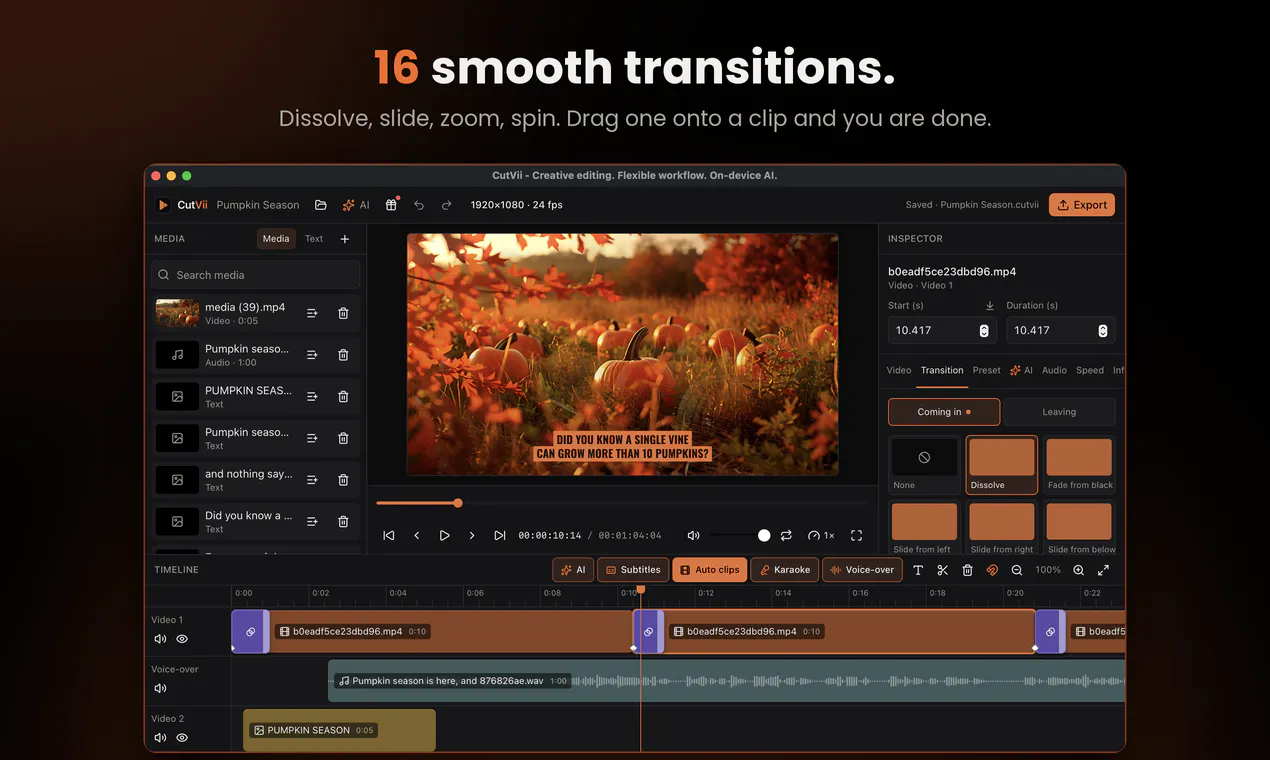
Task: Add media (39).mp4 to the timeline
Action: [312, 313]
